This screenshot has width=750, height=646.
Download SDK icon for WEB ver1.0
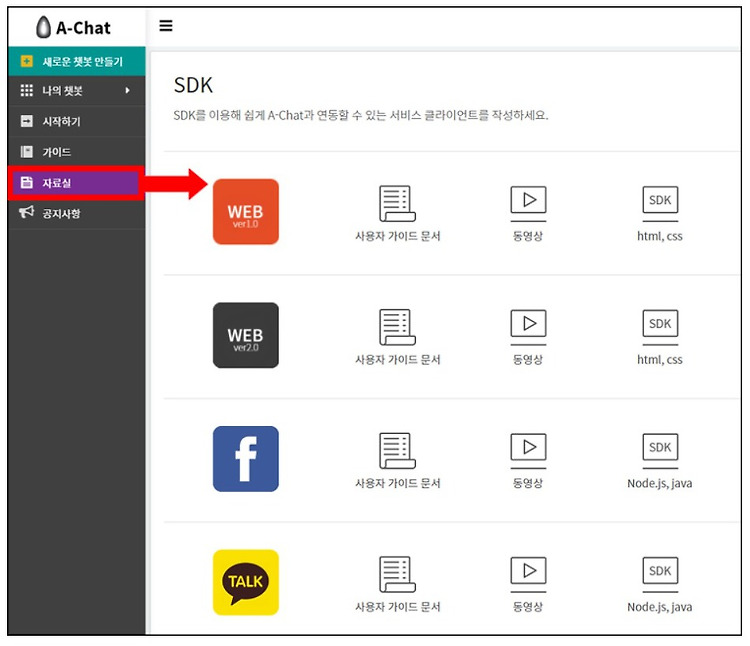click(660, 203)
